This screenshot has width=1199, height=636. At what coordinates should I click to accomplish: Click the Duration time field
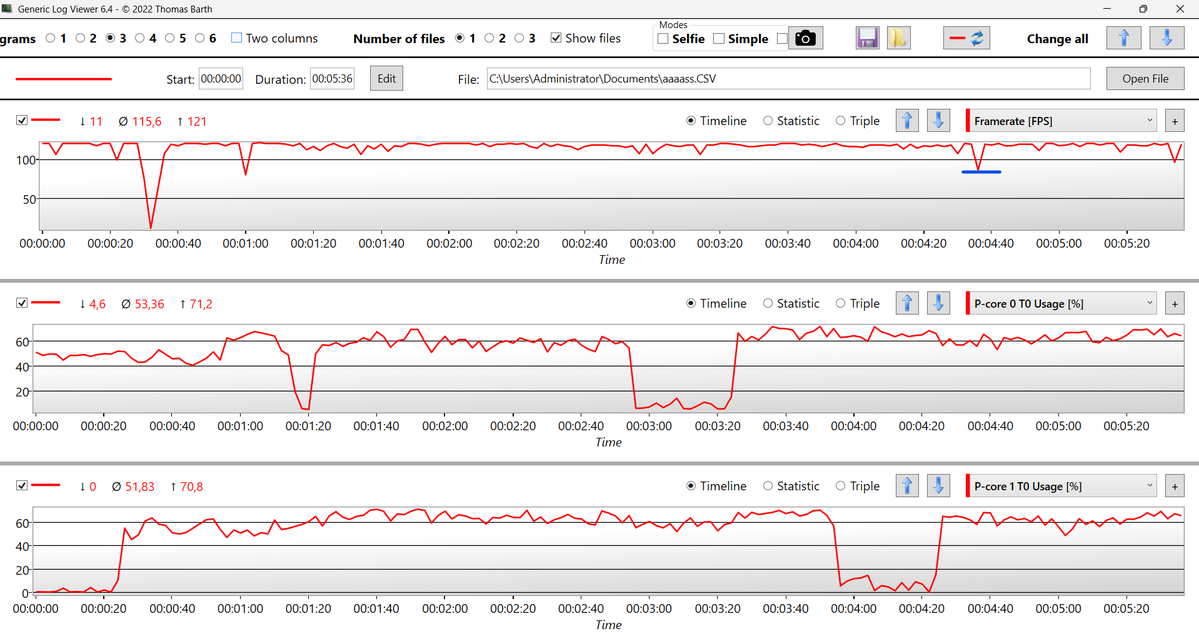click(332, 79)
